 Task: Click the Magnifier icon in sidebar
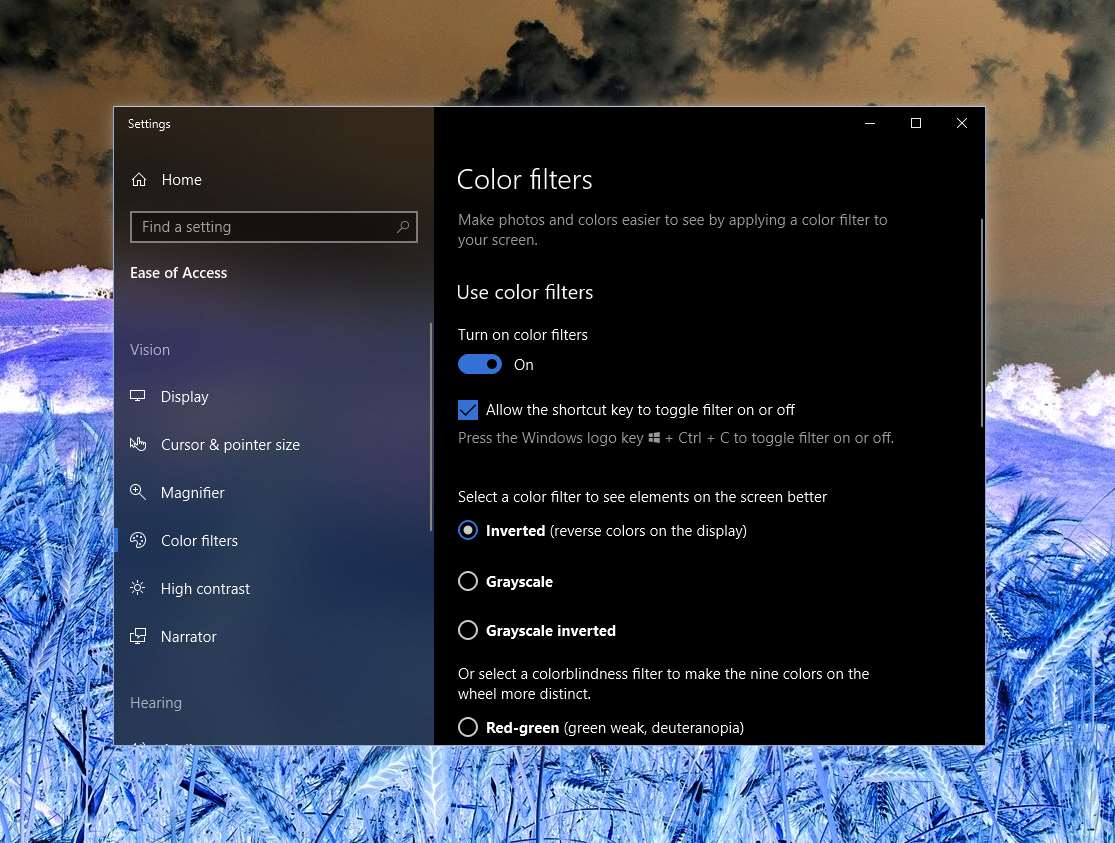(x=138, y=492)
